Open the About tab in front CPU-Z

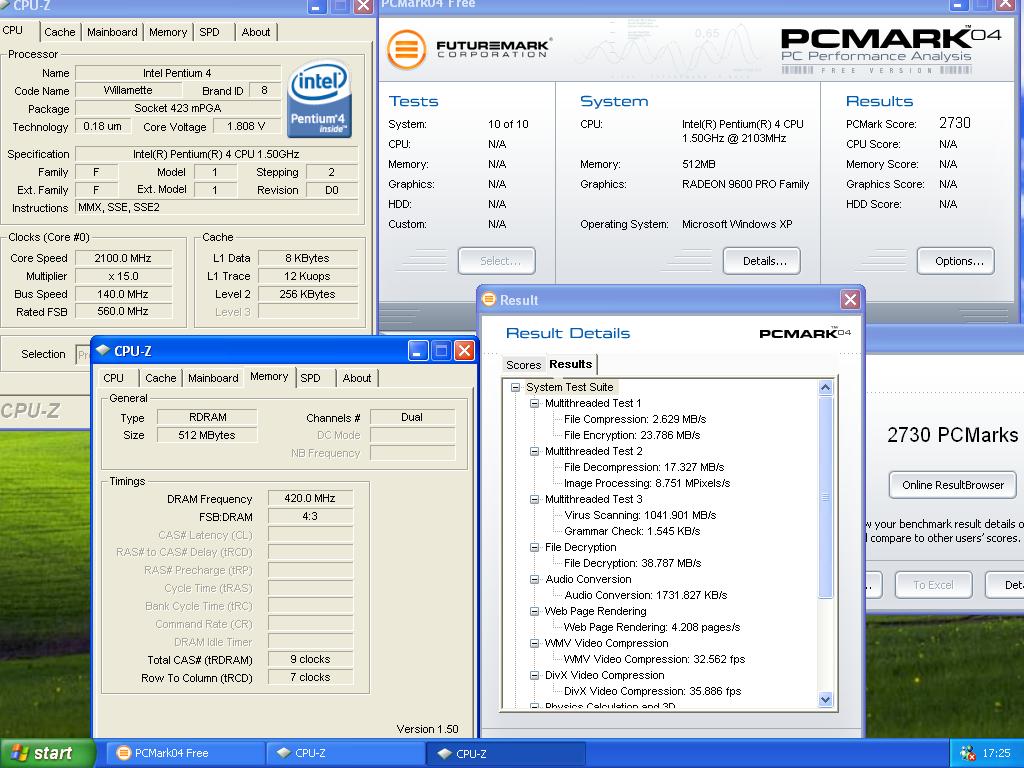[x=357, y=378]
